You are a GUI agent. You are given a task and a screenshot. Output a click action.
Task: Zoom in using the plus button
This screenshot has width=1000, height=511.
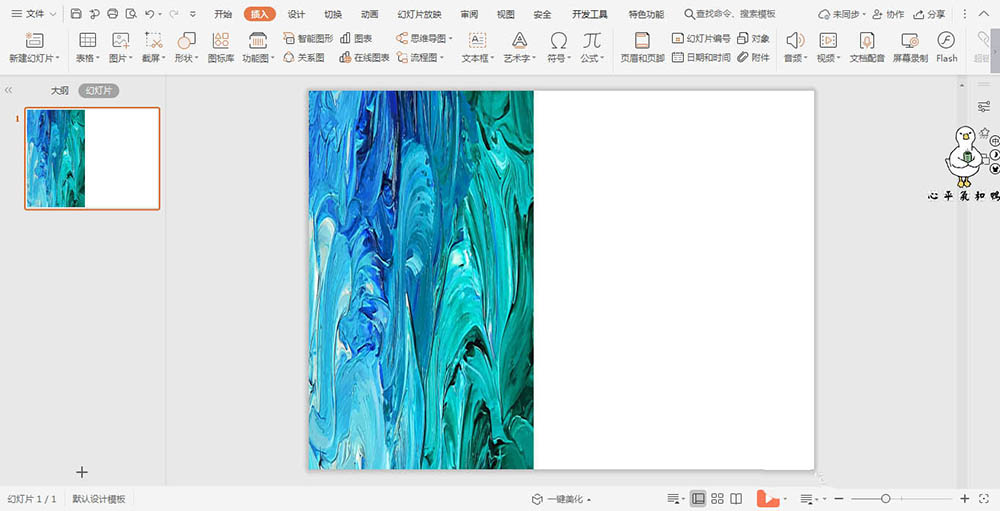tap(965, 499)
